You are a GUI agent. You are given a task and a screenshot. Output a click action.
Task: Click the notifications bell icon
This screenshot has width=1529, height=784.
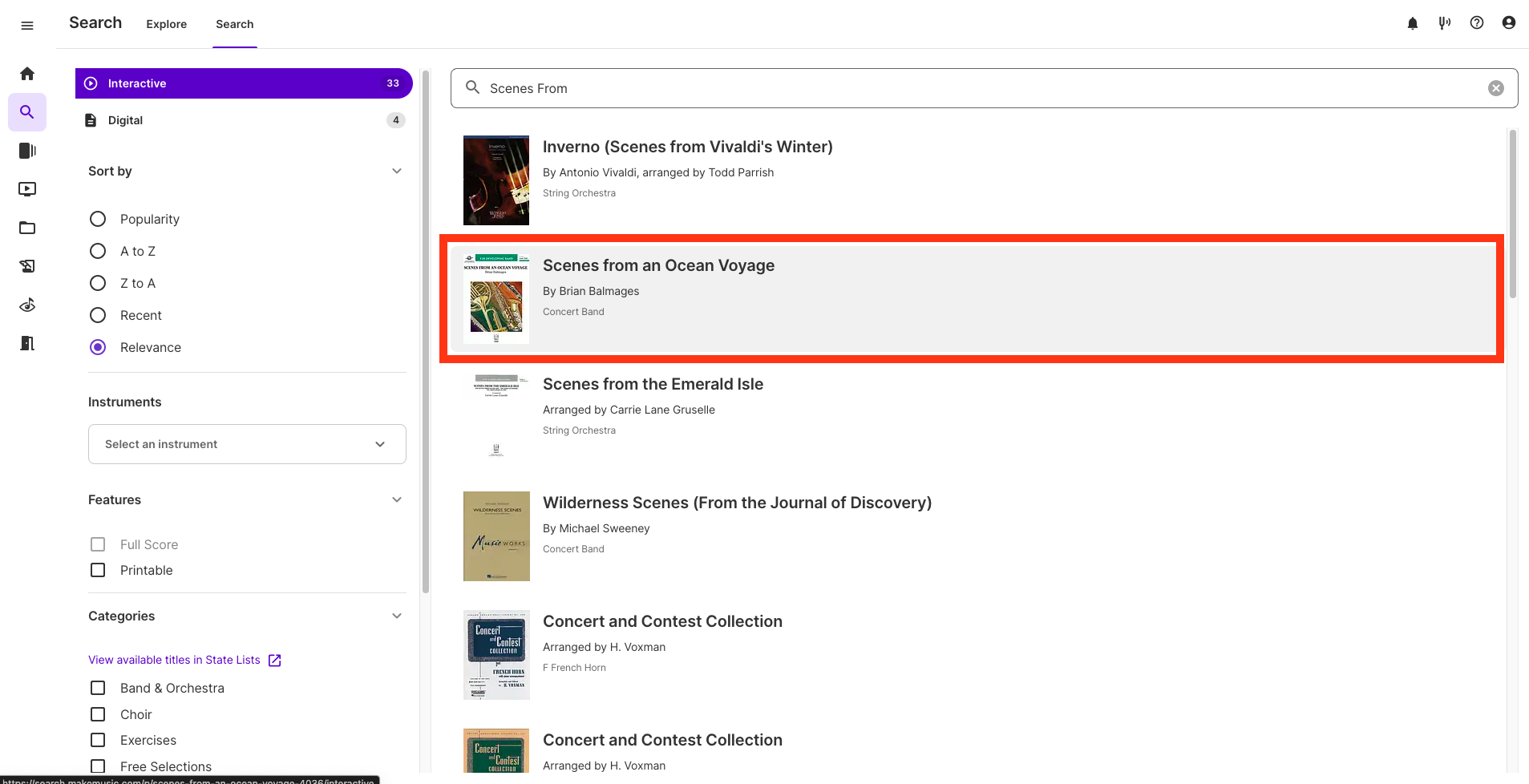(x=1413, y=23)
